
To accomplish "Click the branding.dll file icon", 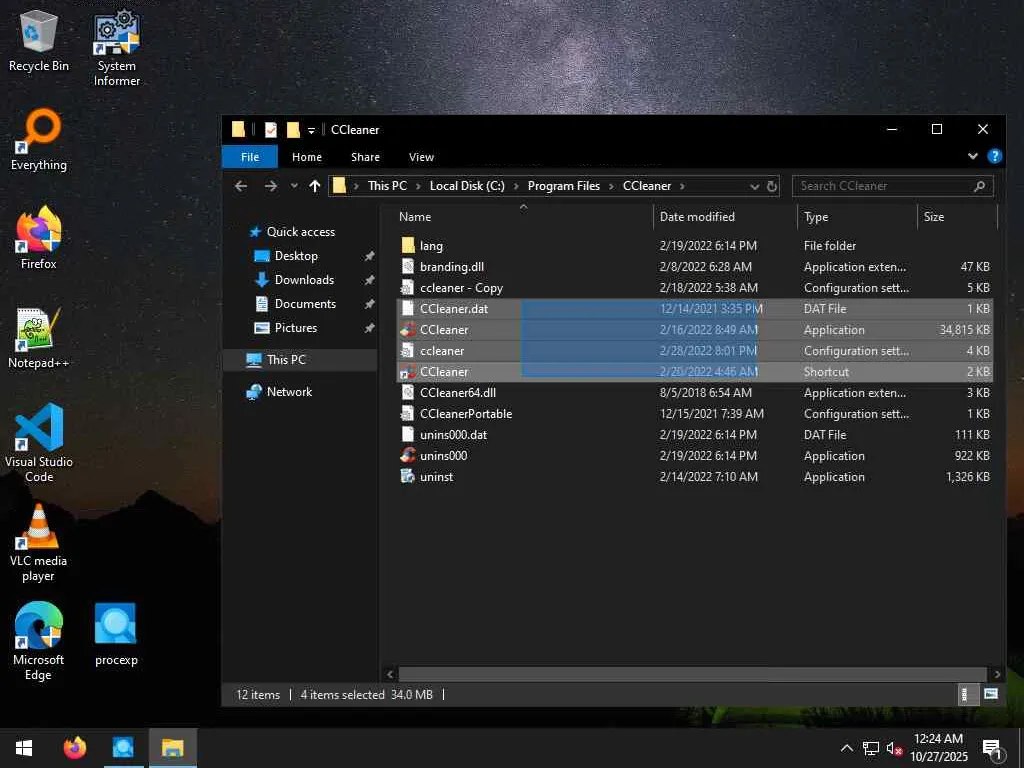I will [408, 266].
